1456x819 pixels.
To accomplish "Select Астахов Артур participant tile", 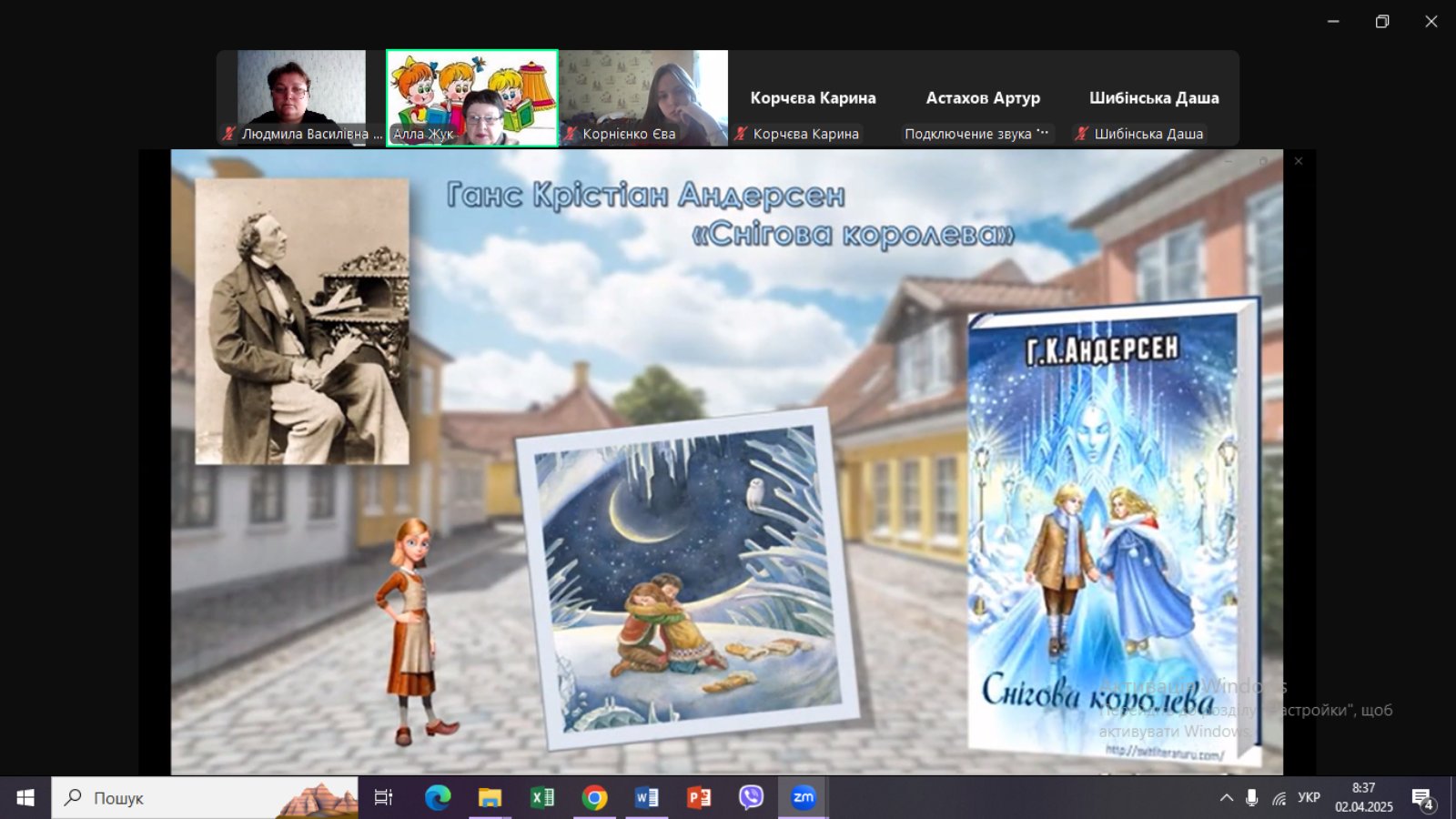I will coord(983,97).
